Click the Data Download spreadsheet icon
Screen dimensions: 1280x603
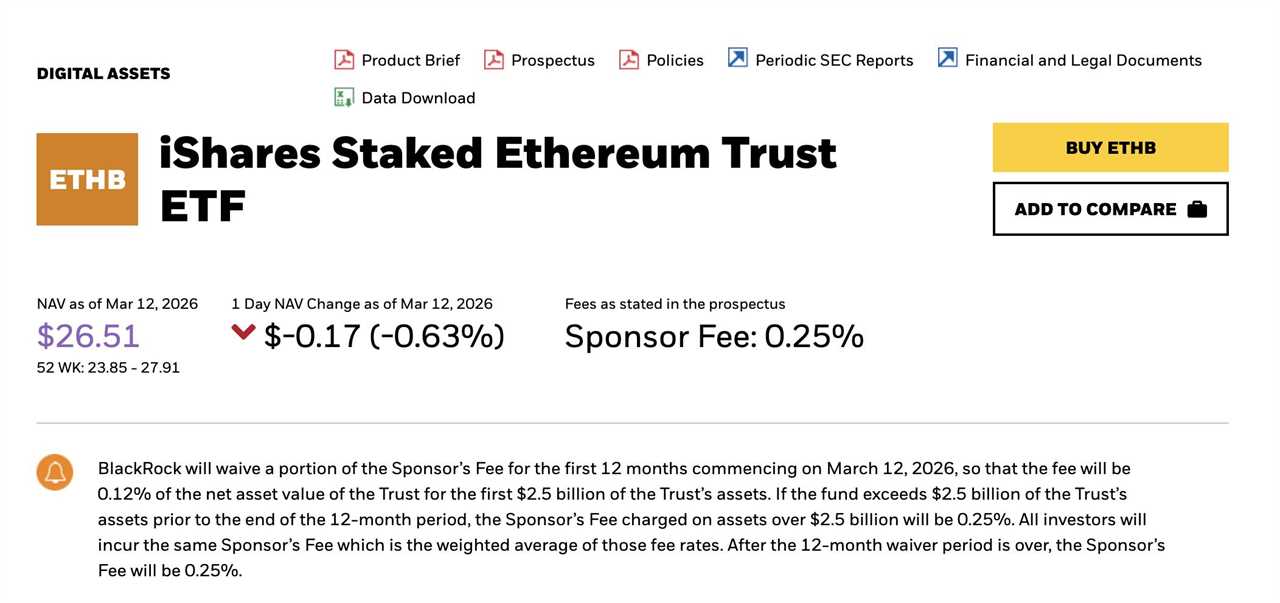tap(344, 97)
